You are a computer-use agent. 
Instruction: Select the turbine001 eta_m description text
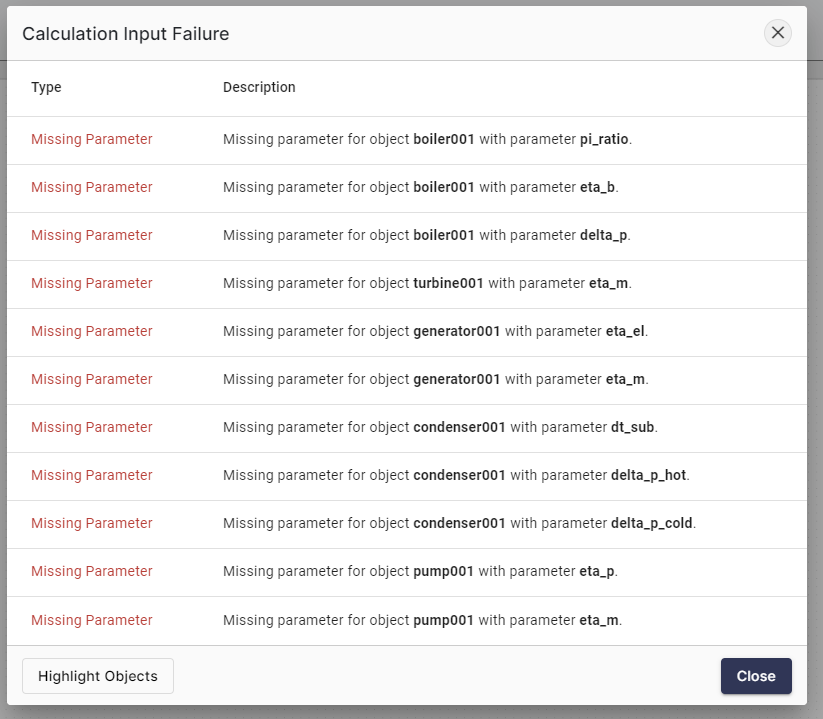[427, 283]
